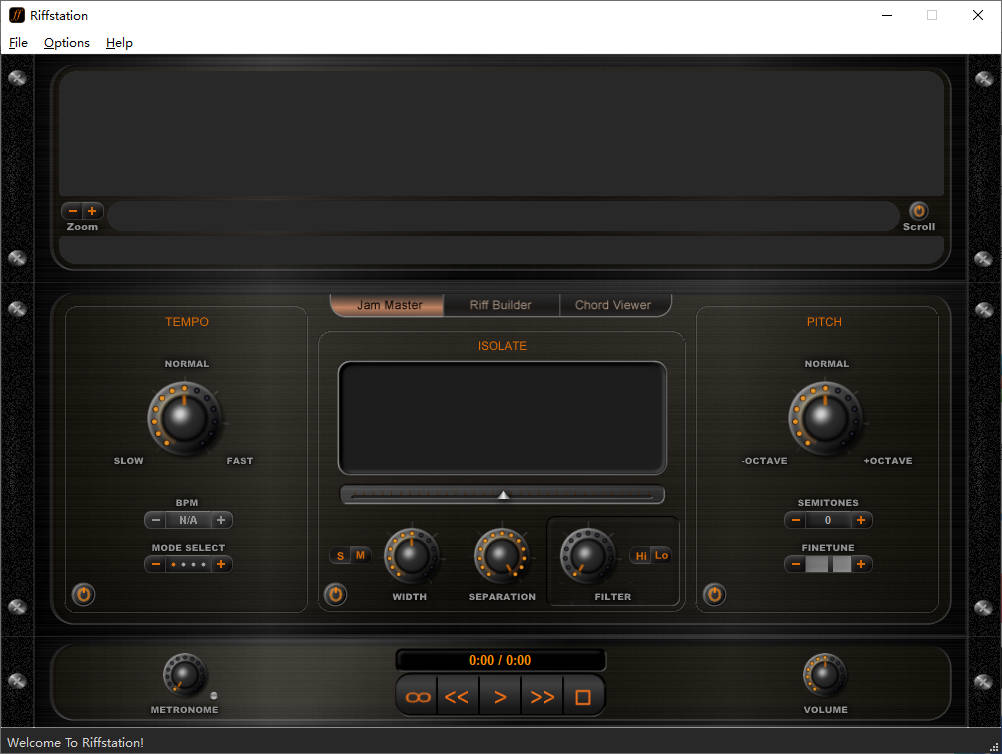Select the Hi filter button
Image resolution: width=1002 pixels, height=754 pixels.
[x=641, y=556]
